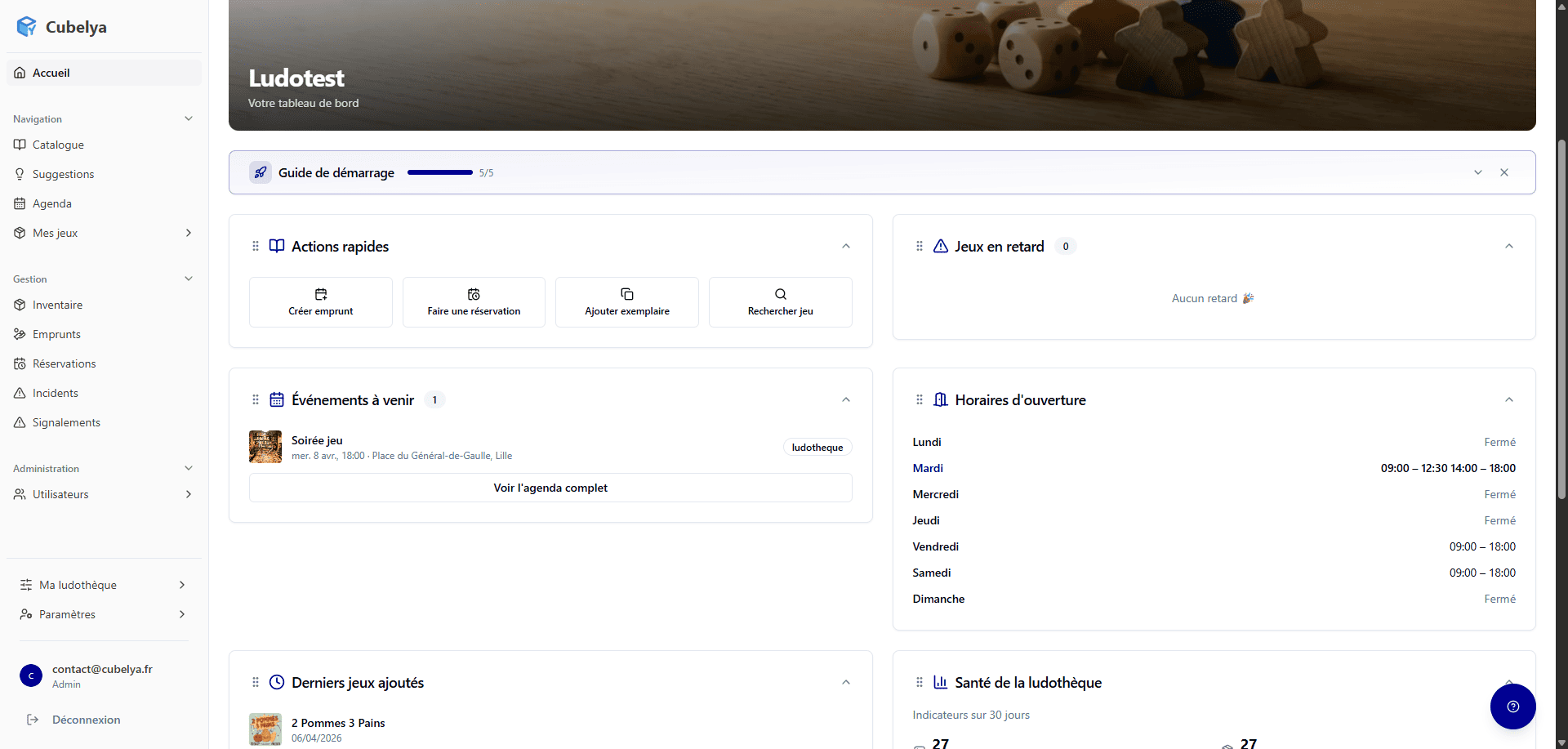Click the Guide de démarrage progress bar
Viewport: 1568px width, 749px height.
440,172
